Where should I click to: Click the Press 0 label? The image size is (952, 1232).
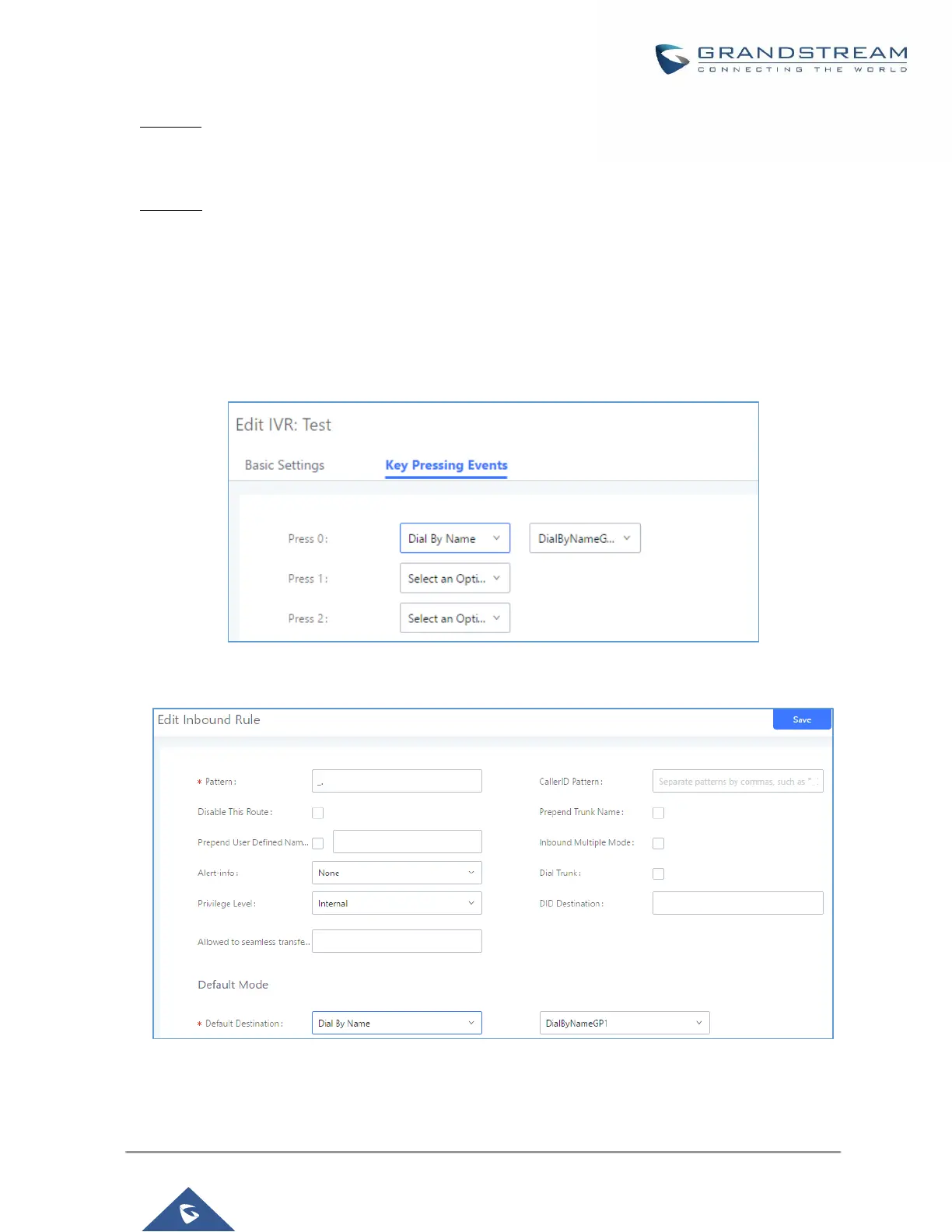[x=308, y=538]
